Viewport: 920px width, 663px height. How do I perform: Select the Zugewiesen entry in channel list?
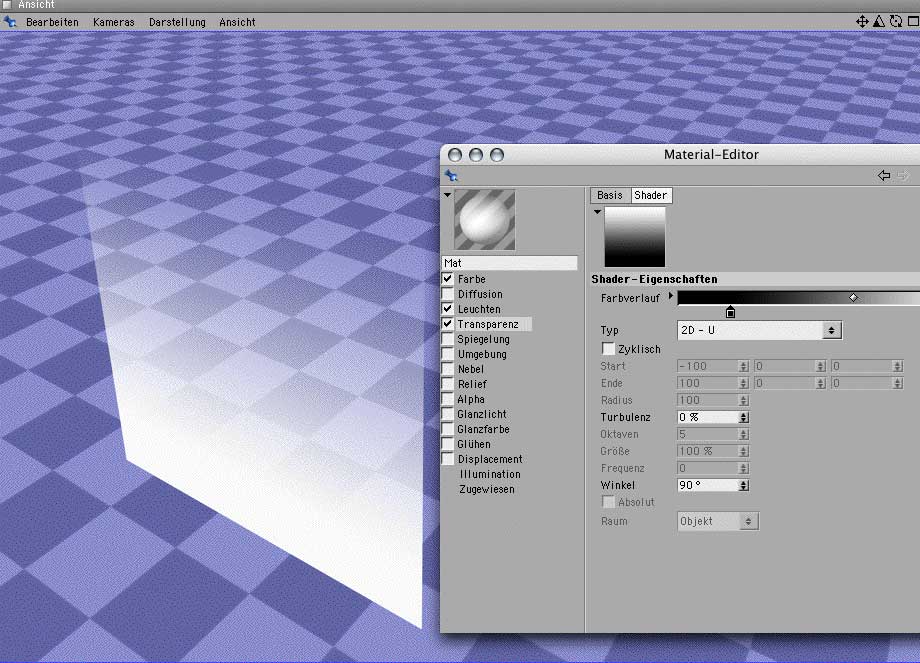pos(487,489)
